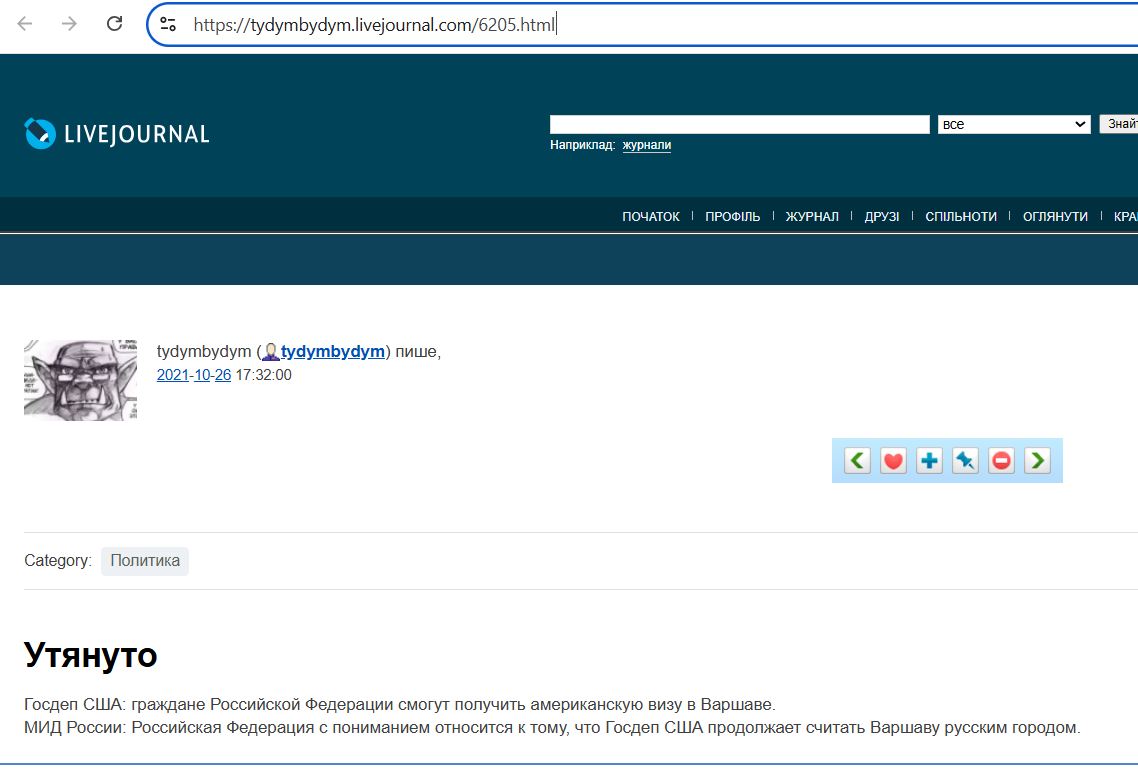Reload the page in browser
1138x776 pixels.
(x=115, y=24)
